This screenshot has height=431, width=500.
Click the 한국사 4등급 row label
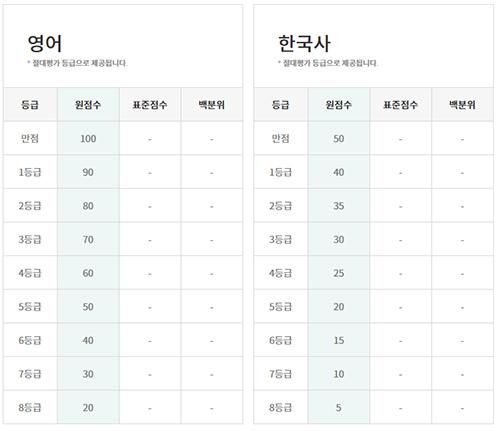click(281, 273)
